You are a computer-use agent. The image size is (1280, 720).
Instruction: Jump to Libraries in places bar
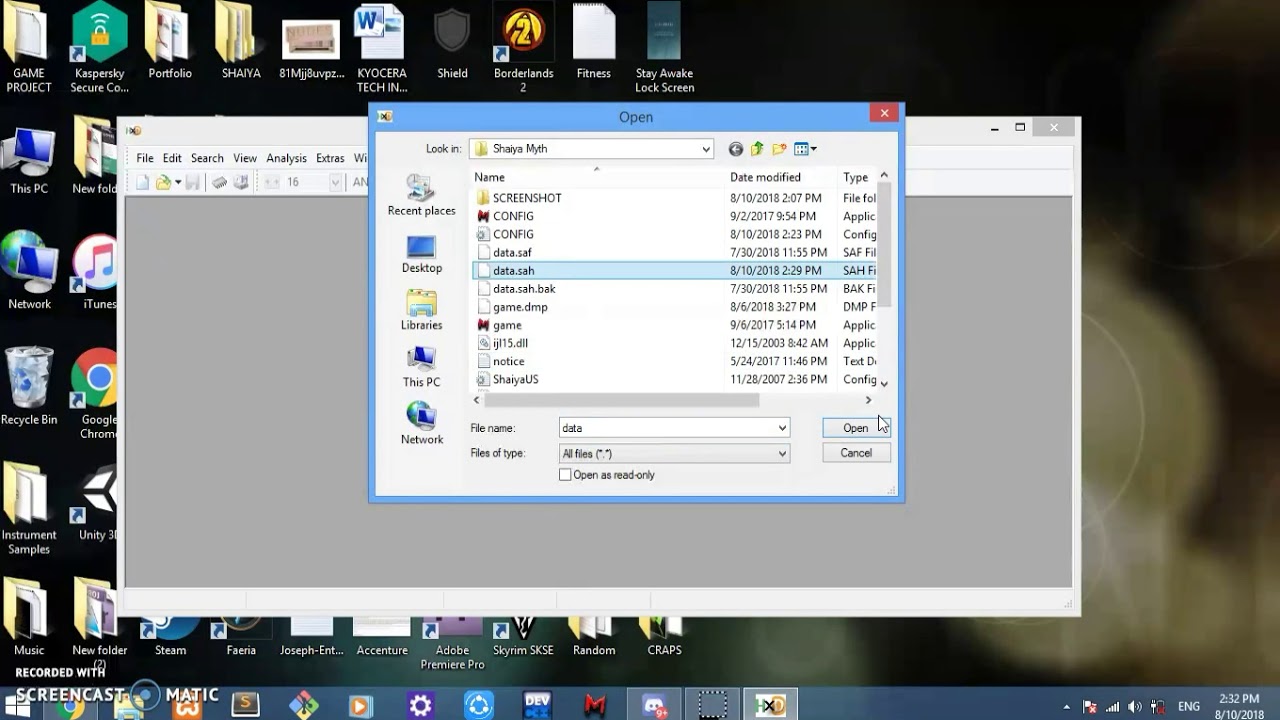[x=421, y=311]
